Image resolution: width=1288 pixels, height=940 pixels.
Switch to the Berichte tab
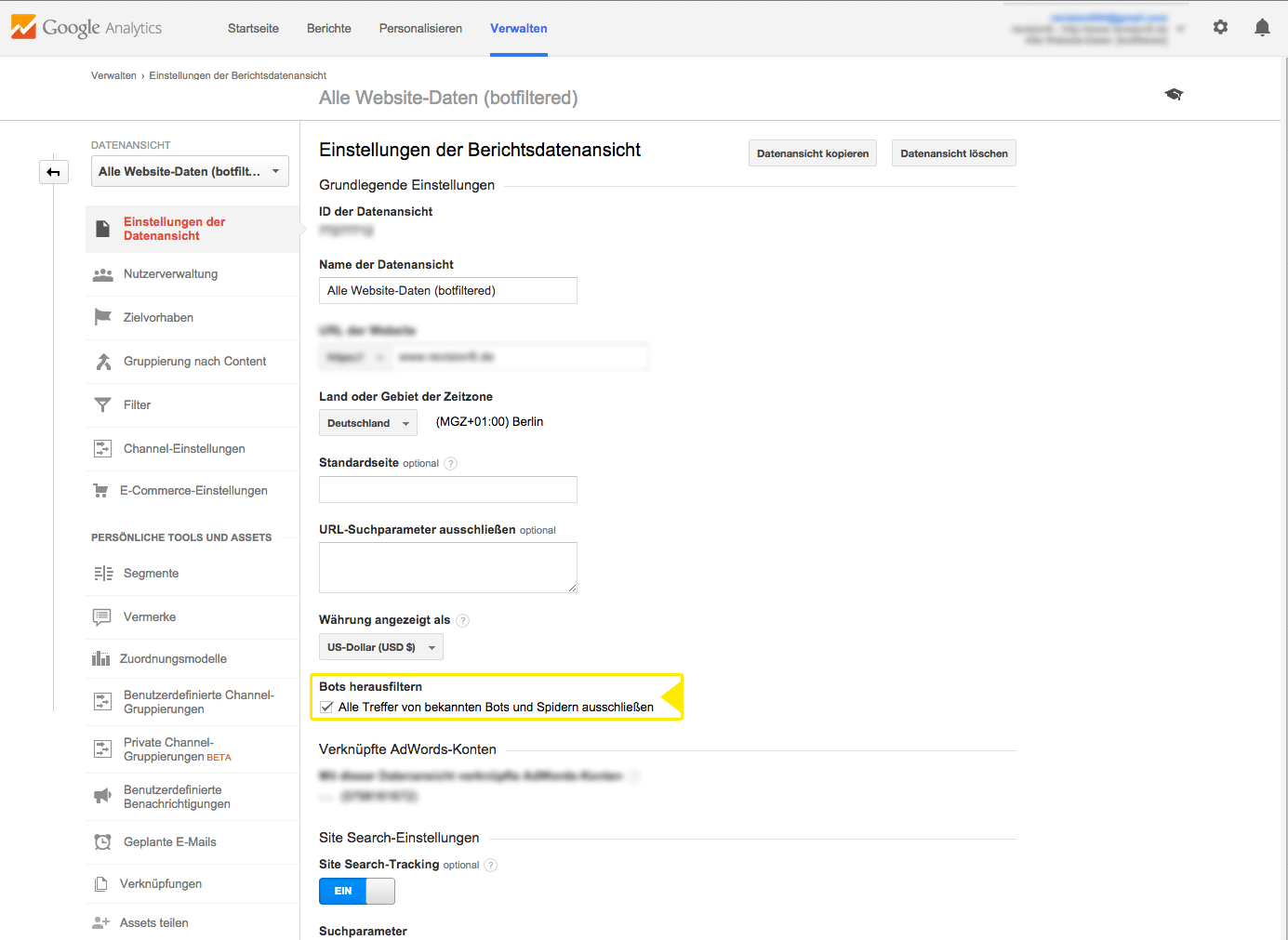pos(329,29)
